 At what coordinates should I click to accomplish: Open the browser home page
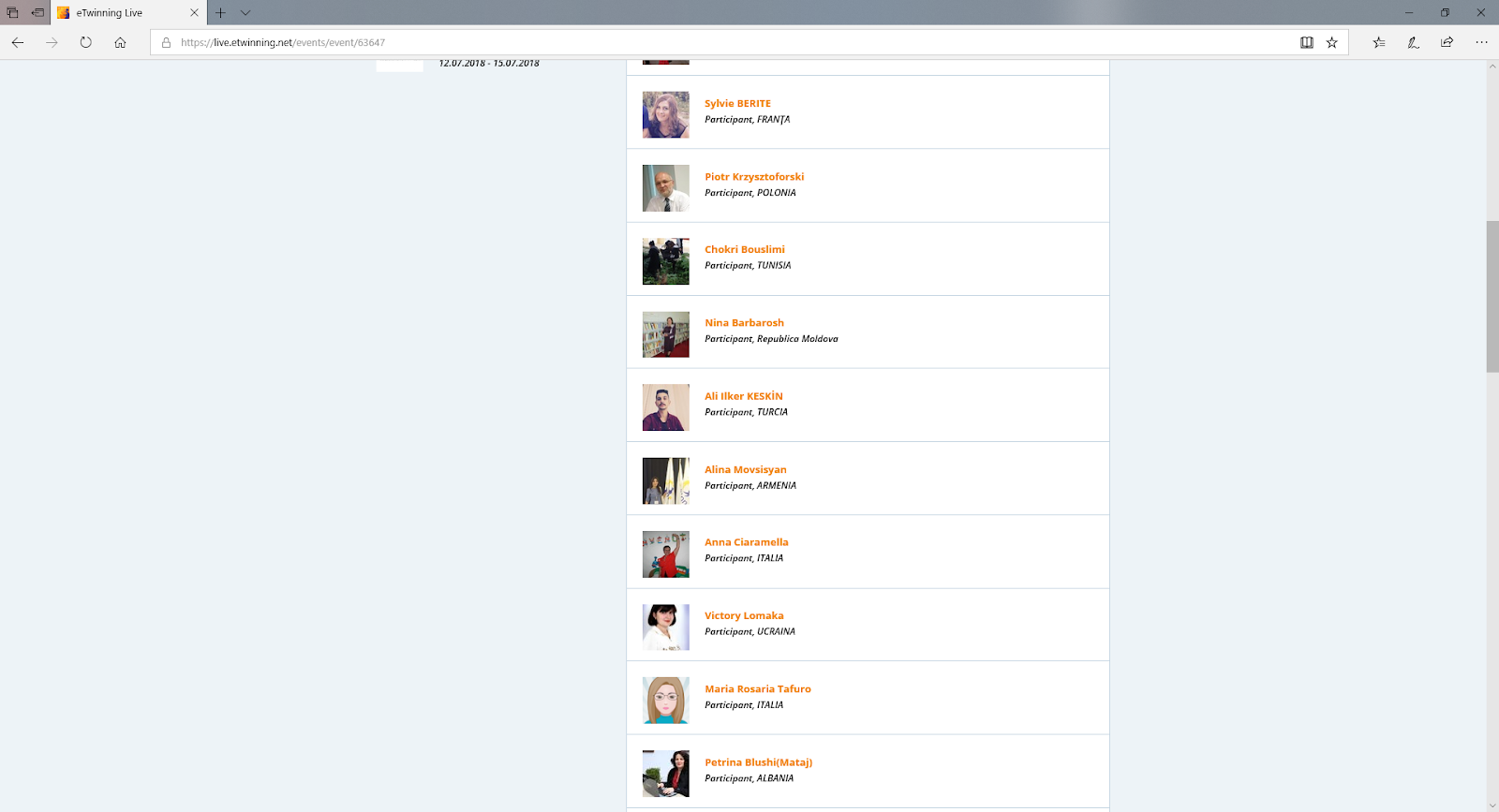[x=120, y=42]
